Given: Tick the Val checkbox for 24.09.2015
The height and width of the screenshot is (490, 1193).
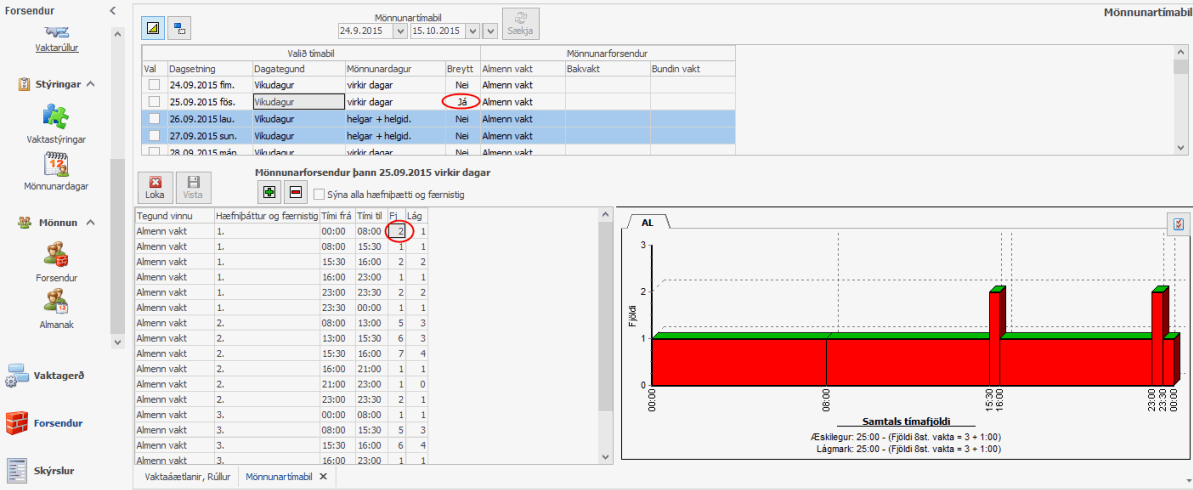Looking at the screenshot, I should [x=153, y=86].
